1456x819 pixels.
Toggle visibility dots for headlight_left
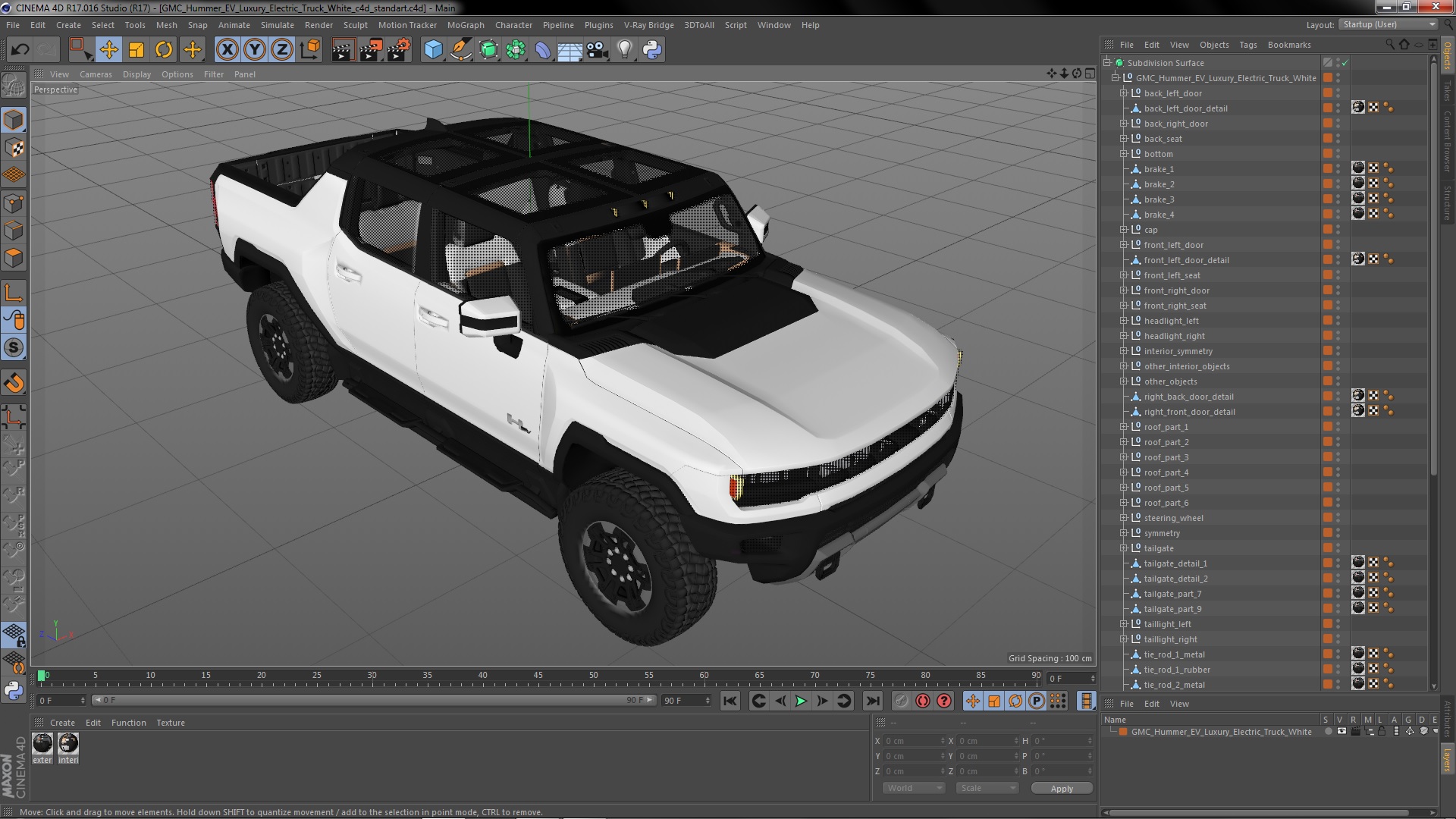pyautogui.click(x=1338, y=321)
